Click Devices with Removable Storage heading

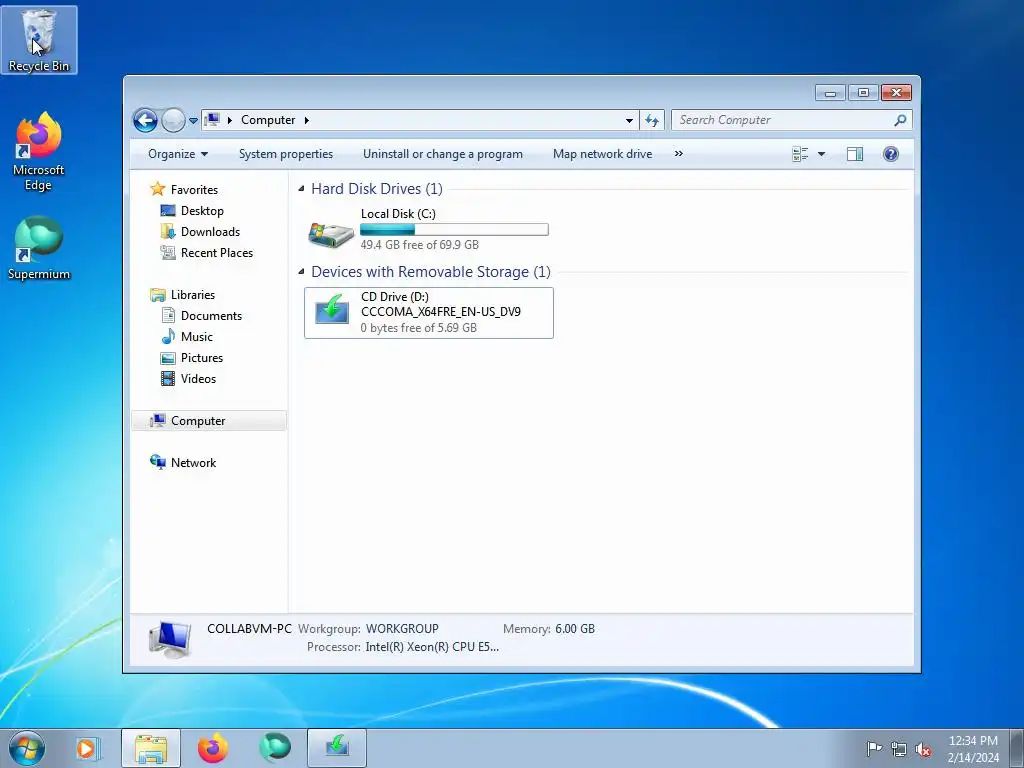pos(430,272)
